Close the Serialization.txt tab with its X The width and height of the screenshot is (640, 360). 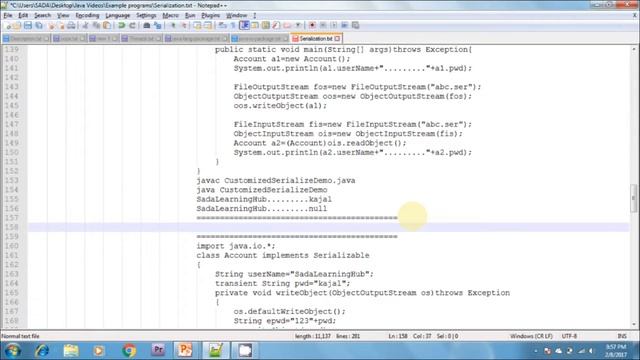tap(337, 39)
